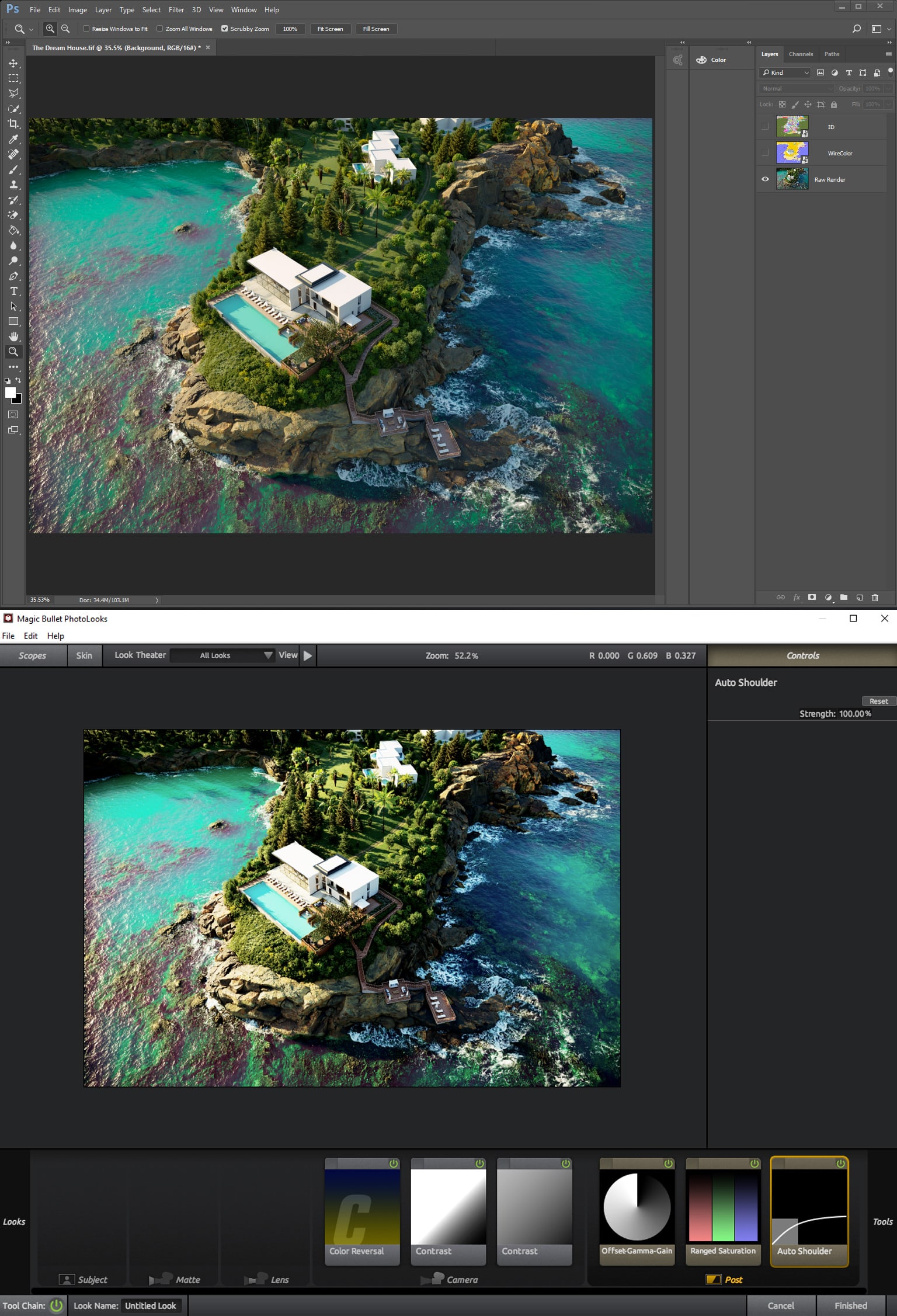Open Photoshop search icon
Screen dimensions: 897x1316
click(857, 29)
